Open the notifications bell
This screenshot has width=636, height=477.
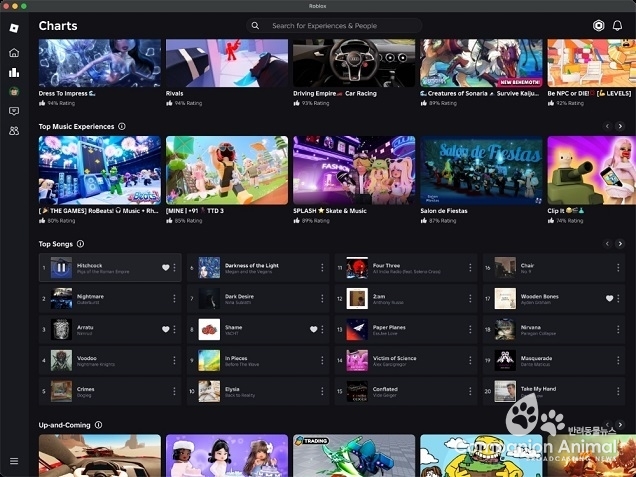pyautogui.click(x=617, y=26)
